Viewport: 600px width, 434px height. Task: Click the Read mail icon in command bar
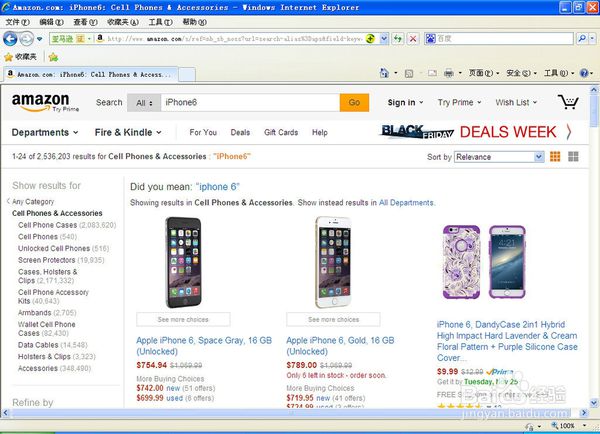(432, 73)
